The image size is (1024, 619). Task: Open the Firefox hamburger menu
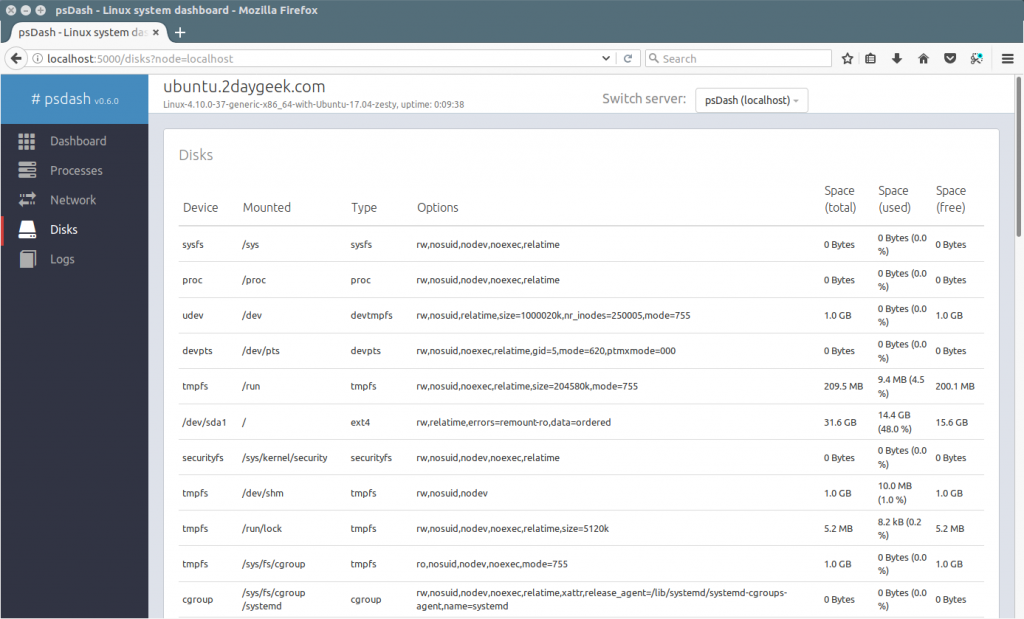click(x=1008, y=58)
